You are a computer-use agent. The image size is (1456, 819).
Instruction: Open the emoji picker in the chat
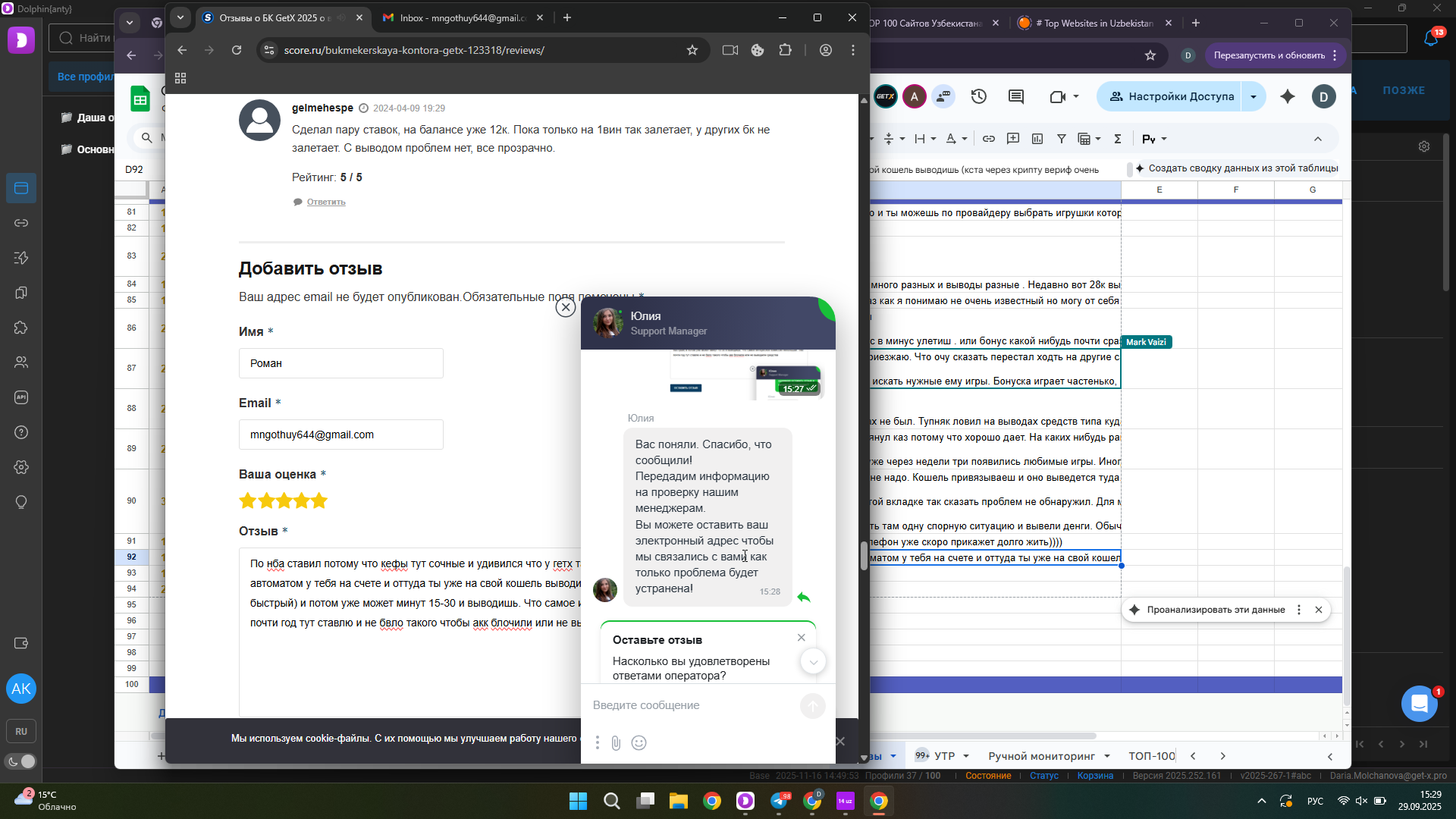[639, 743]
